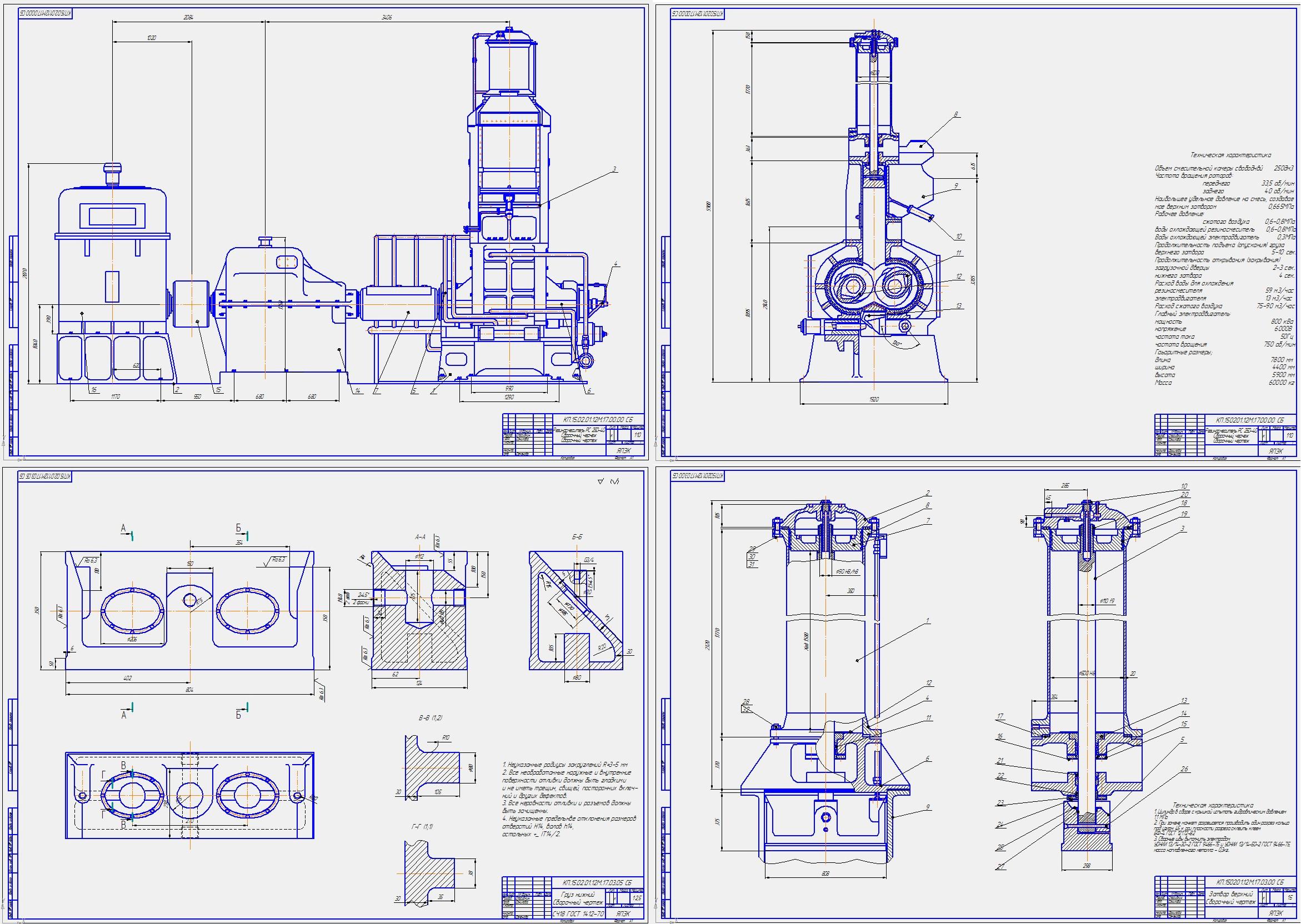1301x924 pixels.
Task: Click the 'Груз нижний' title block name
Action: [578, 895]
